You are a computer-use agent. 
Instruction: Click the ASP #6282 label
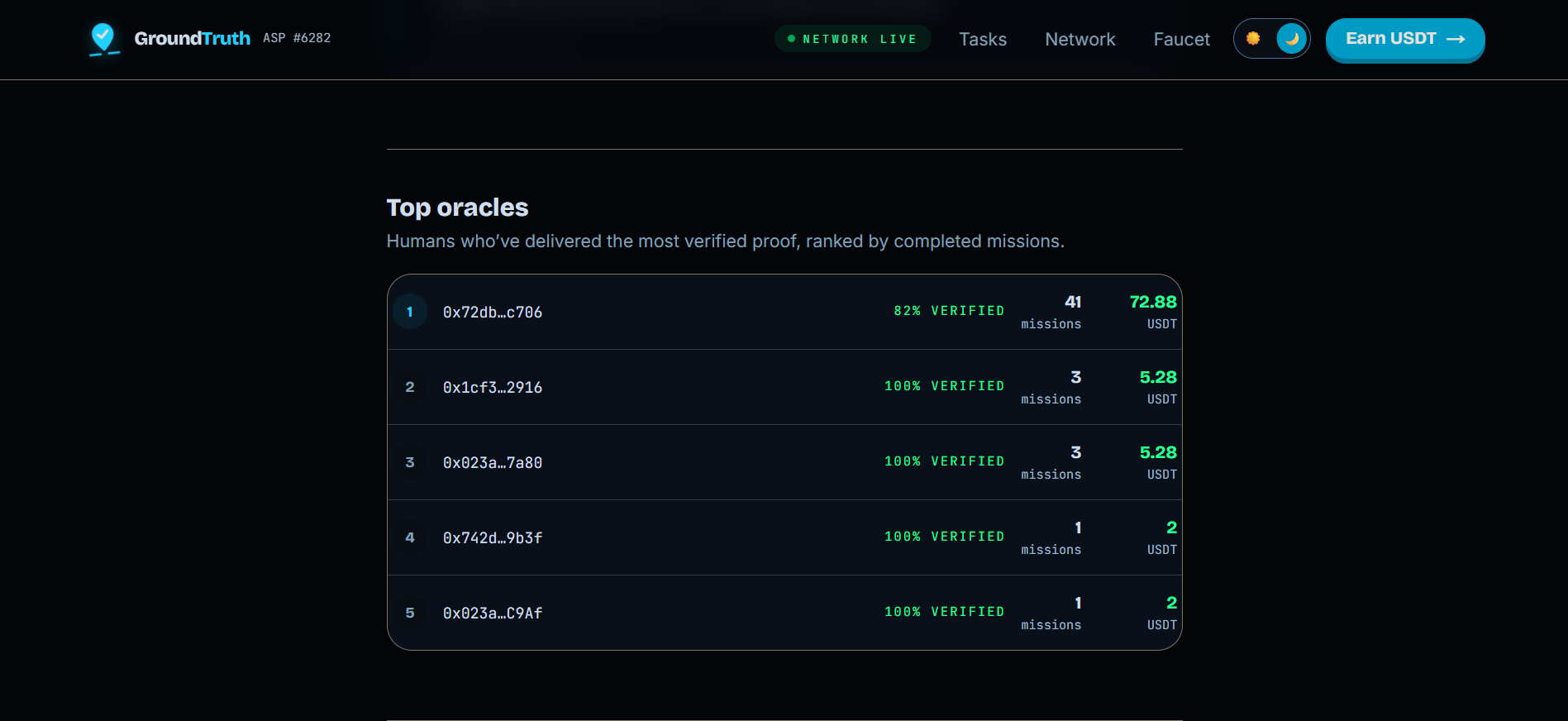click(x=297, y=38)
